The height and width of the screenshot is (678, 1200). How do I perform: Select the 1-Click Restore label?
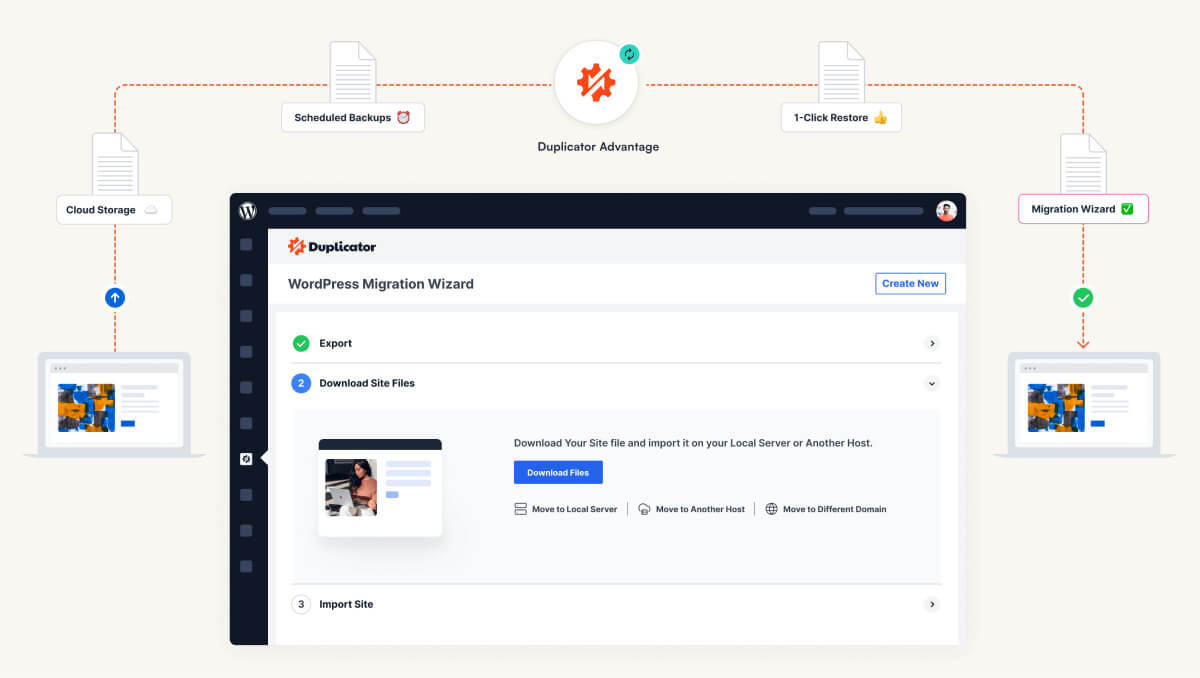click(x=841, y=117)
